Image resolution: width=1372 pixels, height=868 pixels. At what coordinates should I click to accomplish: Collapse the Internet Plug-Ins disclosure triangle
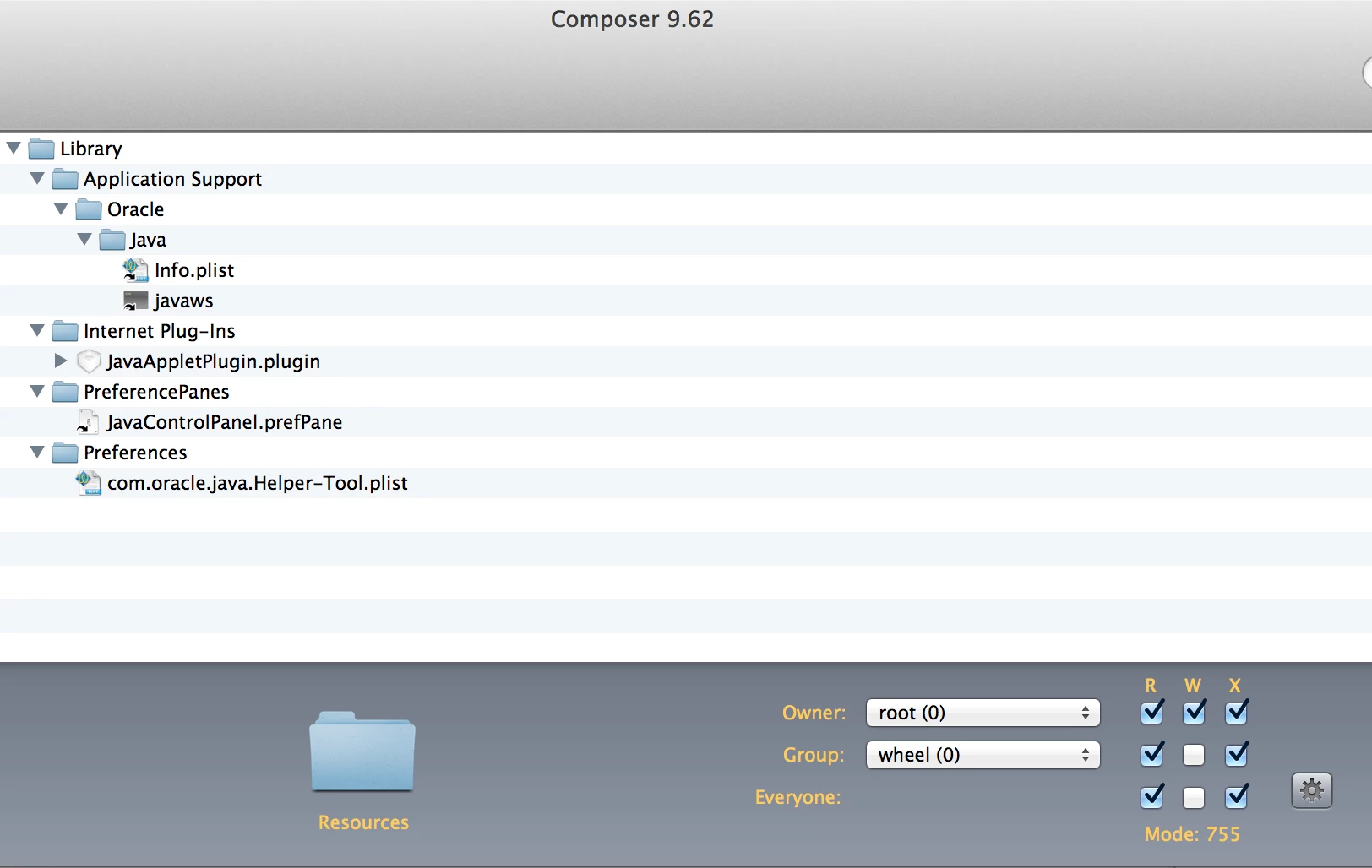(37, 331)
